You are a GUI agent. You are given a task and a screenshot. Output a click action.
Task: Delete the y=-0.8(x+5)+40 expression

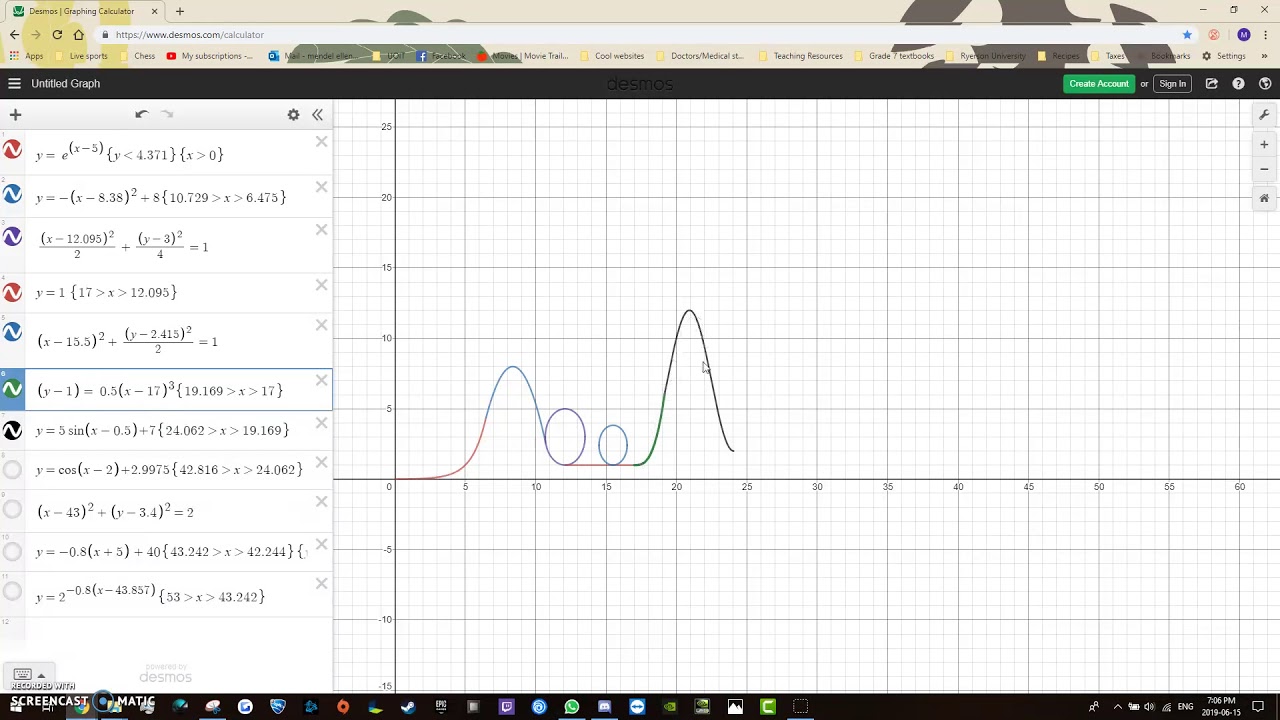tap(321, 545)
